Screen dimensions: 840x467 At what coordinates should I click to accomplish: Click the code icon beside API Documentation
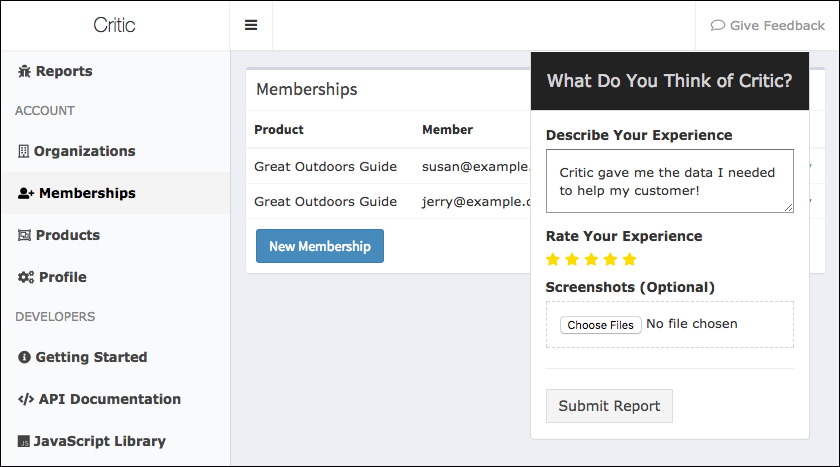26,399
